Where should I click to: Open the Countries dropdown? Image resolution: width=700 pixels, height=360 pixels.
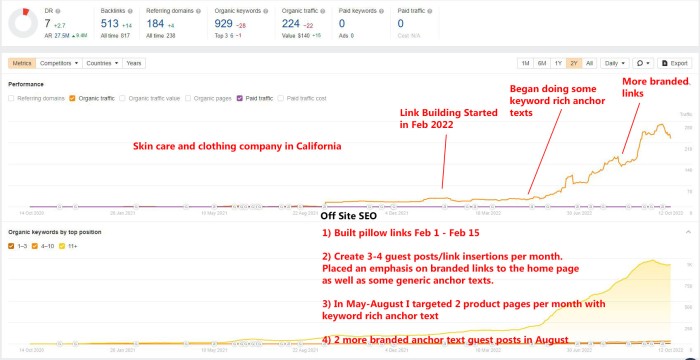tap(102, 63)
